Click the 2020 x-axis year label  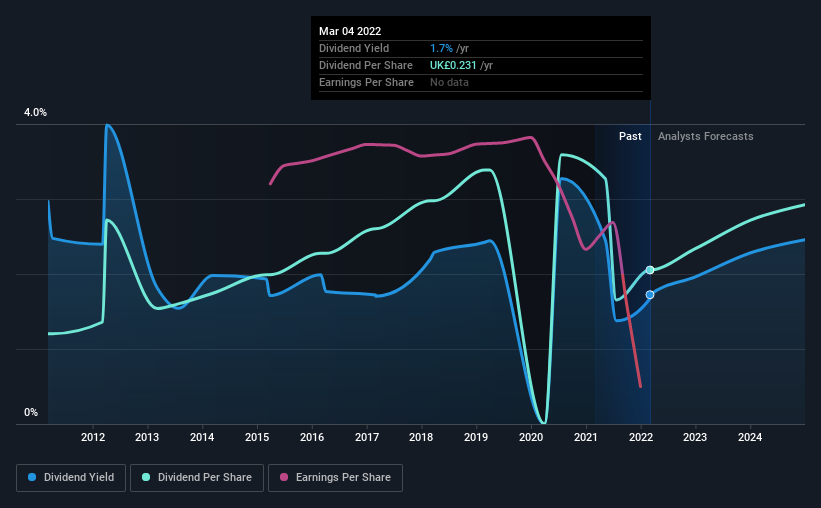click(531, 437)
